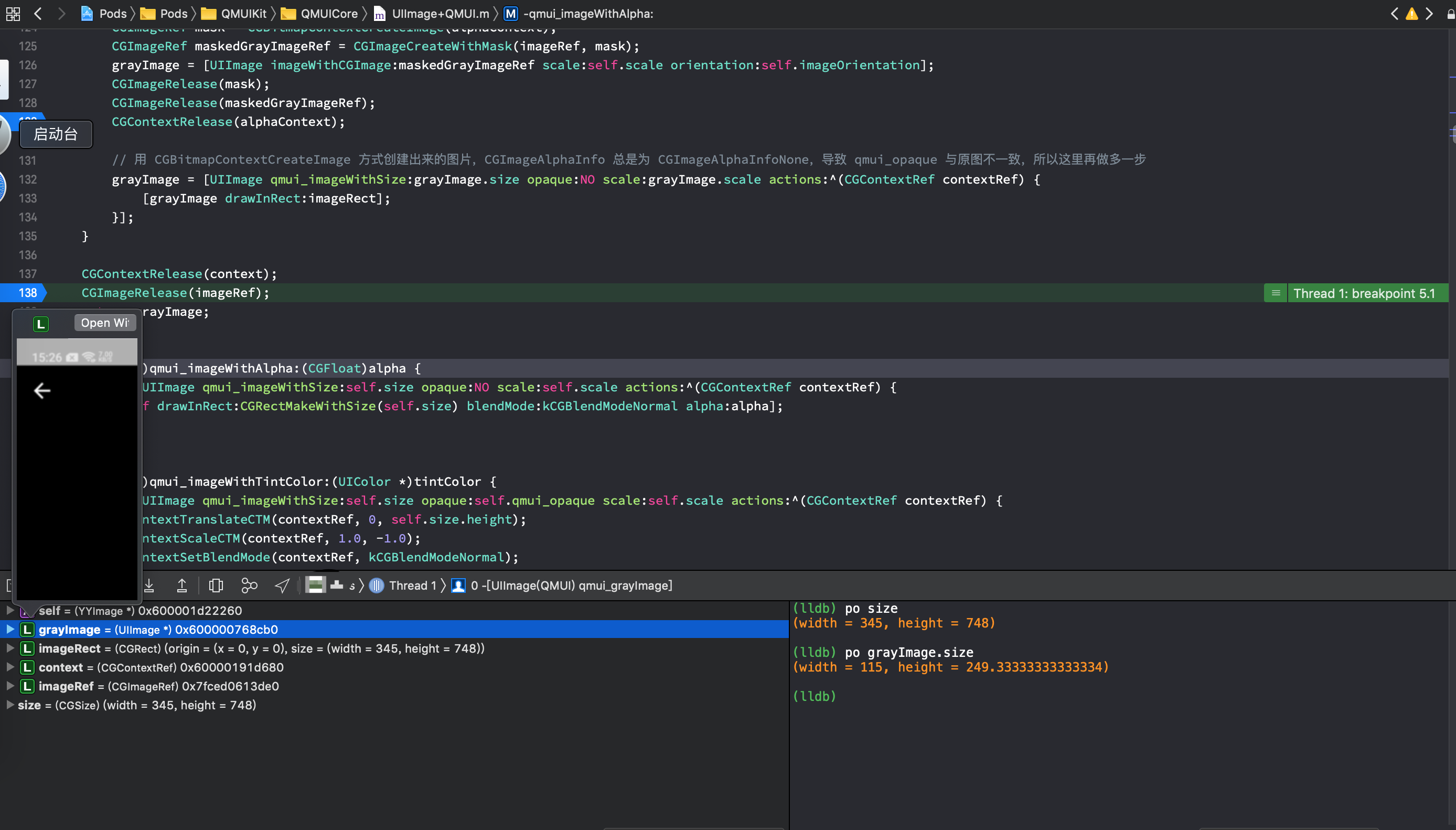
Task: Click the Open With button in preview
Action: [105, 323]
